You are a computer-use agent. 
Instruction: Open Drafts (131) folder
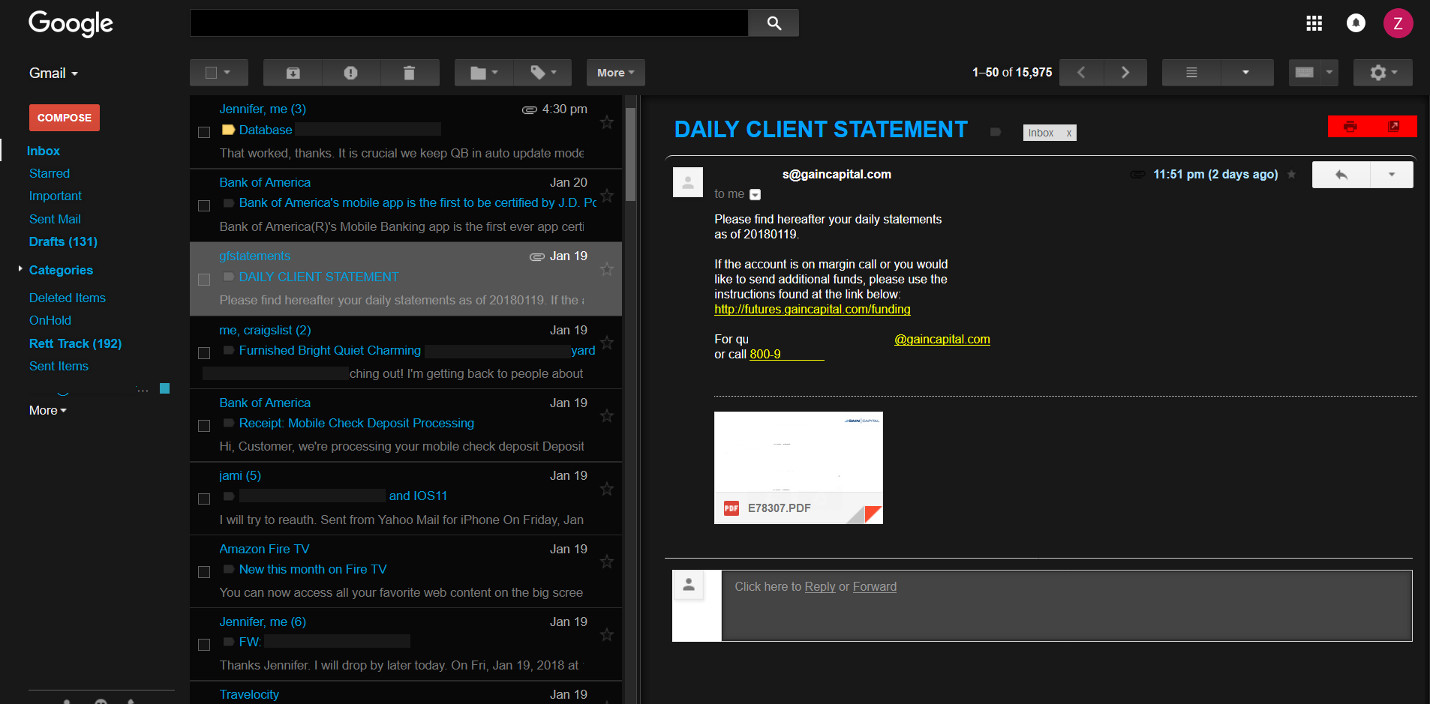(63, 242)
